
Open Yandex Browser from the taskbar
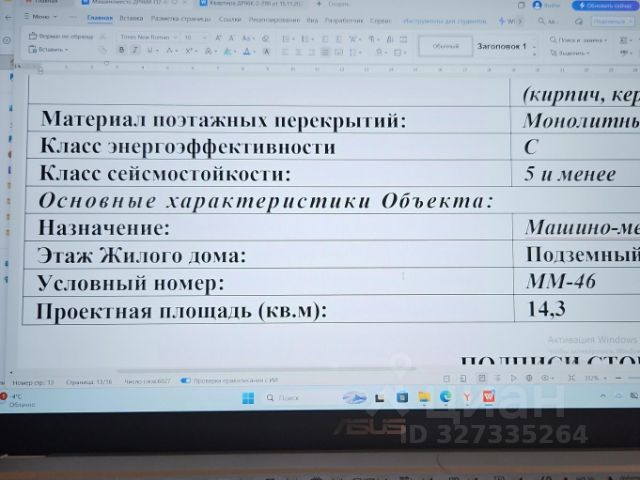click(467, 396)
